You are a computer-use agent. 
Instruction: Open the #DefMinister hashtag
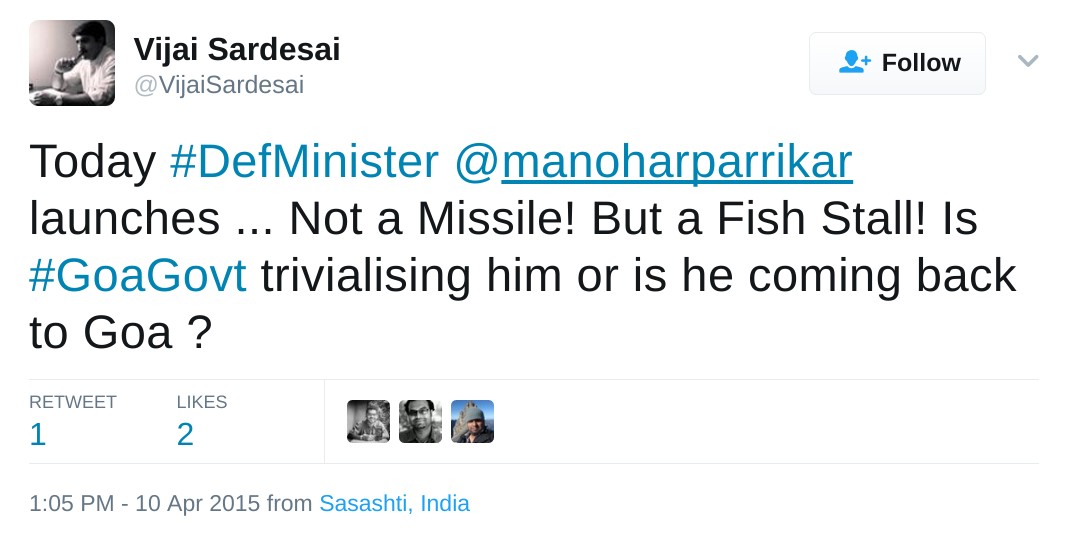(304, 162)
